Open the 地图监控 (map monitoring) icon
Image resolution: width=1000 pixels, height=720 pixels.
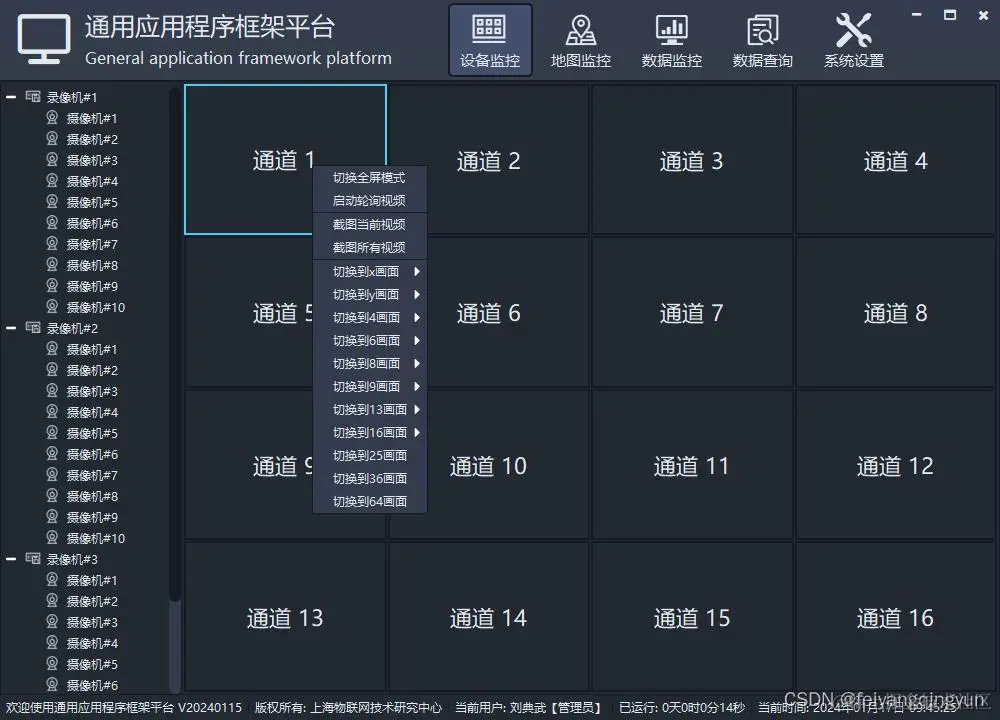[x=581, y=38]
